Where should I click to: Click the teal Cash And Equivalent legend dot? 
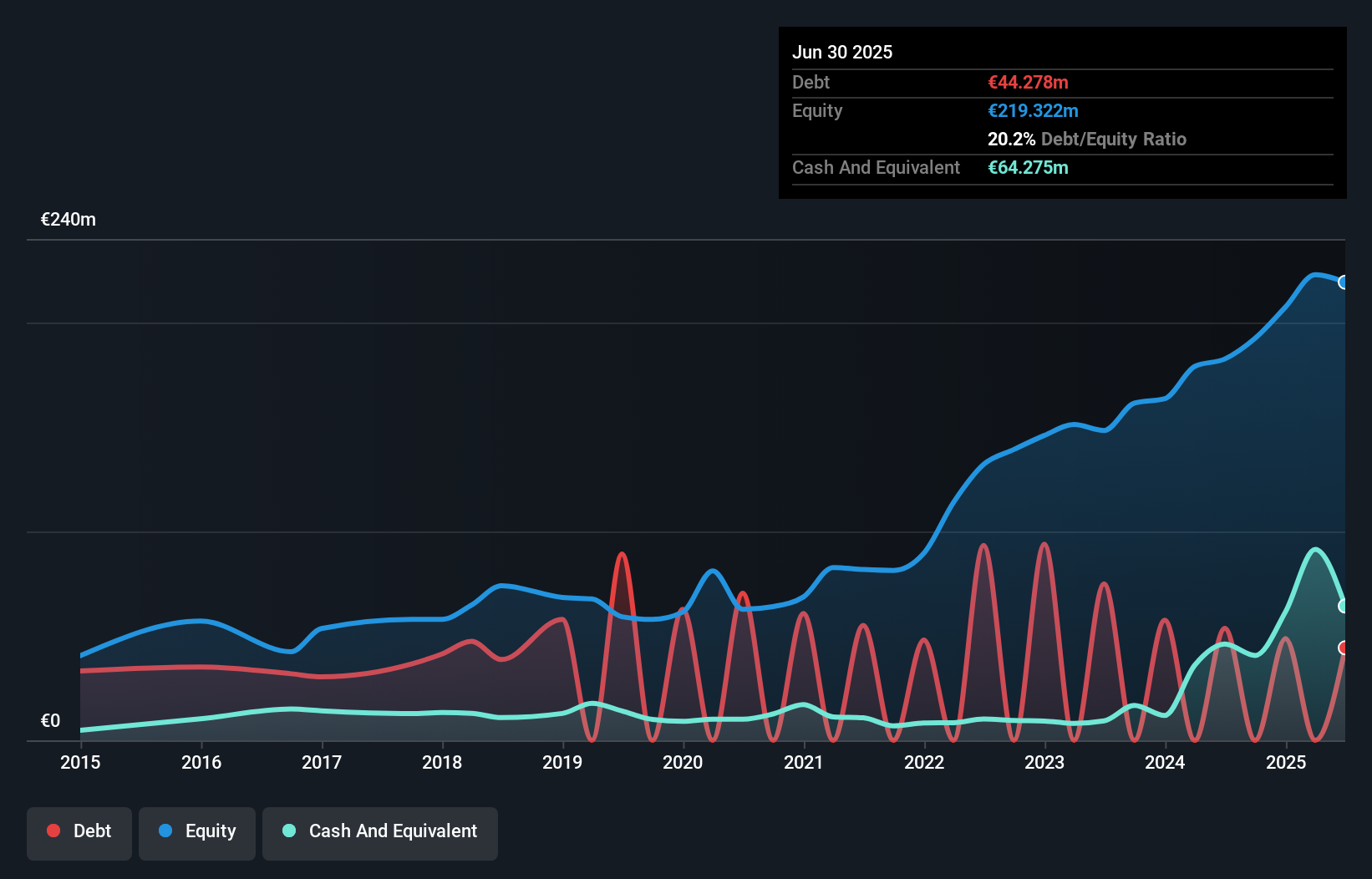[x=288, y=831]
